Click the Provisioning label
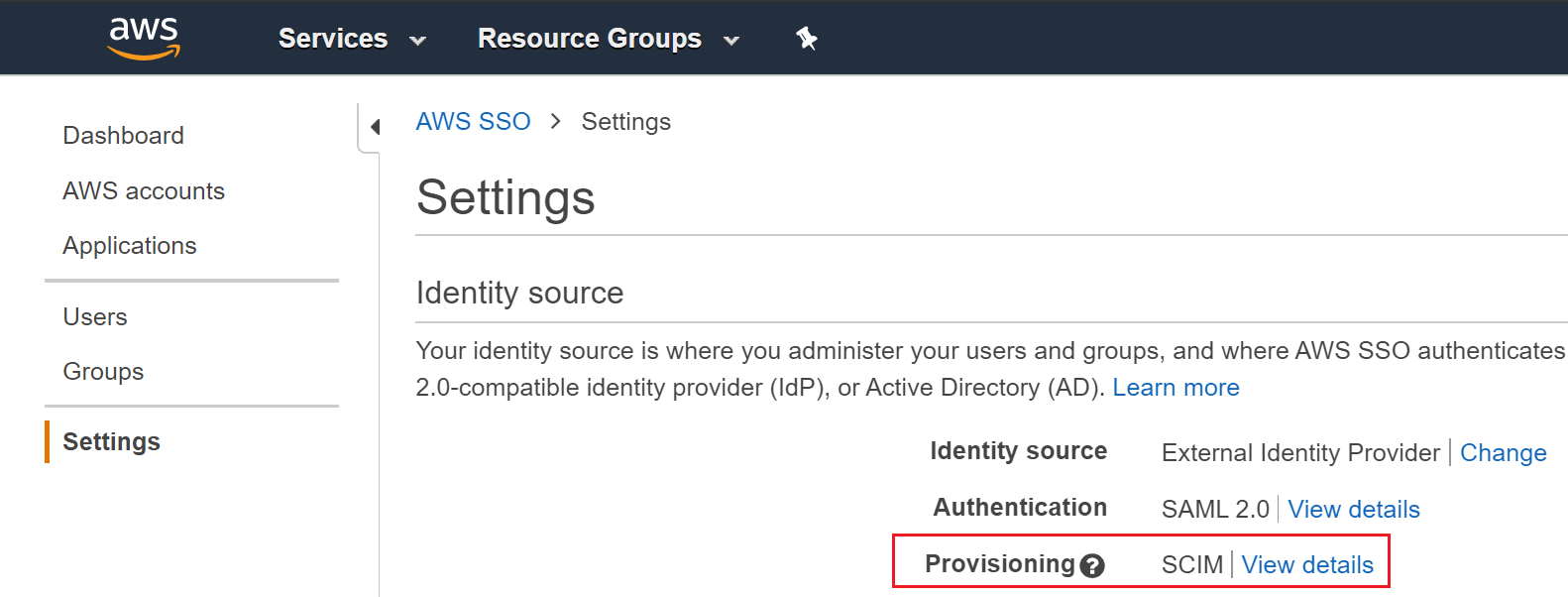The width and height of the screenshot is (1568, 597). (1000, 564)
